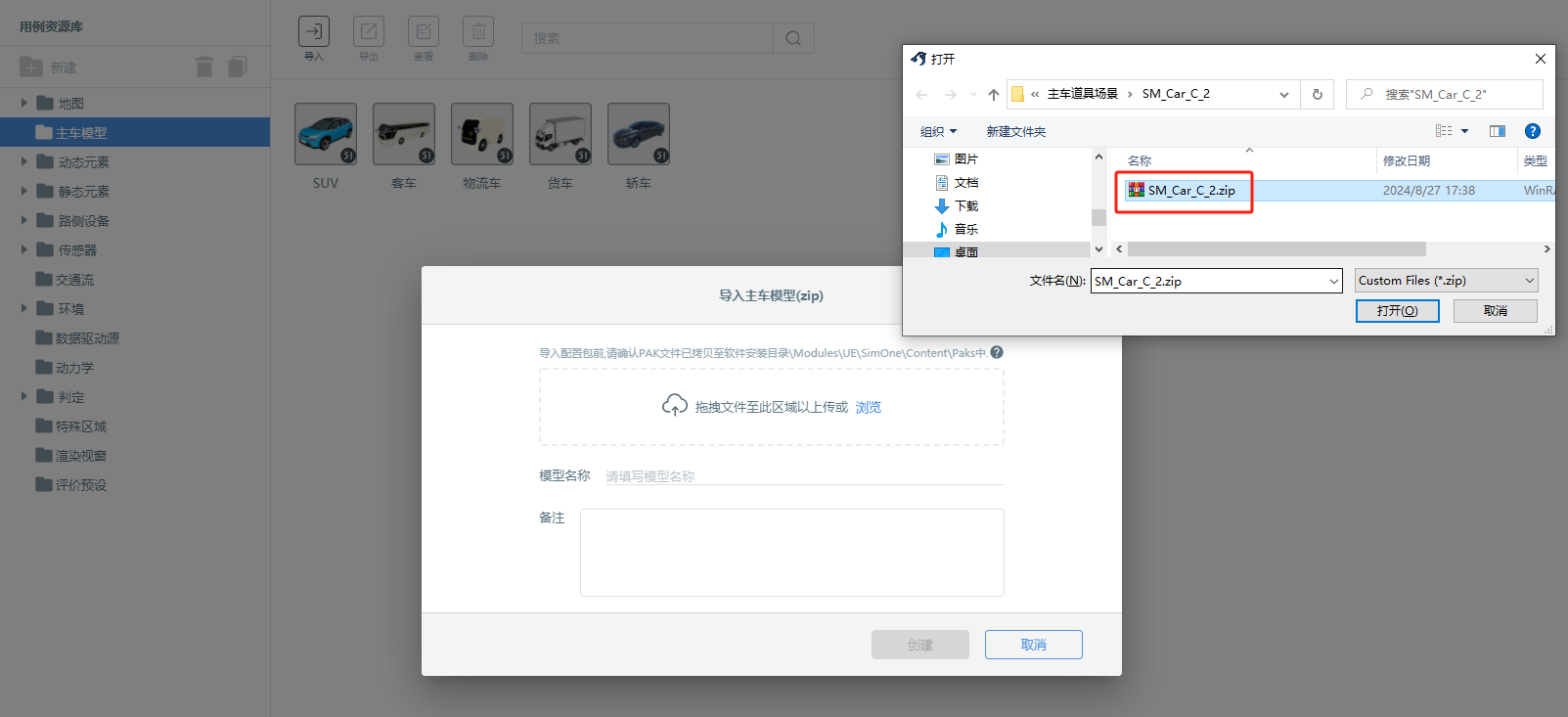1568x717 pixels.
Task: Open the Custom Files (*.zip) file type dropdown
Action: tap(1446, 281)
